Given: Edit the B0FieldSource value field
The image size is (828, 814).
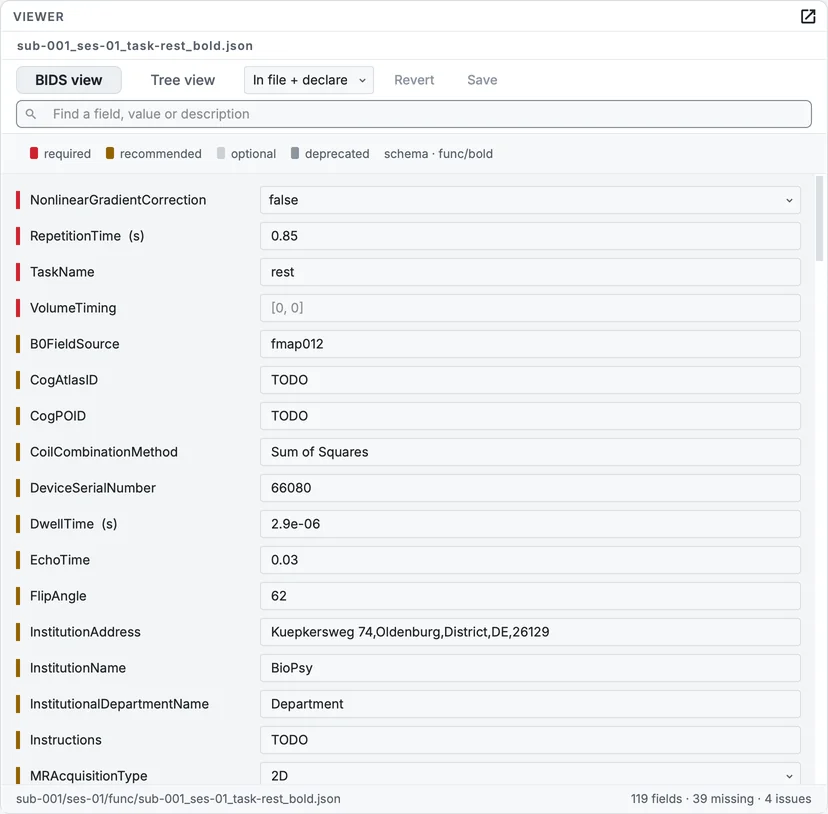Looking at the screenshot, I should pyautogui.click(x=530, y=344).
